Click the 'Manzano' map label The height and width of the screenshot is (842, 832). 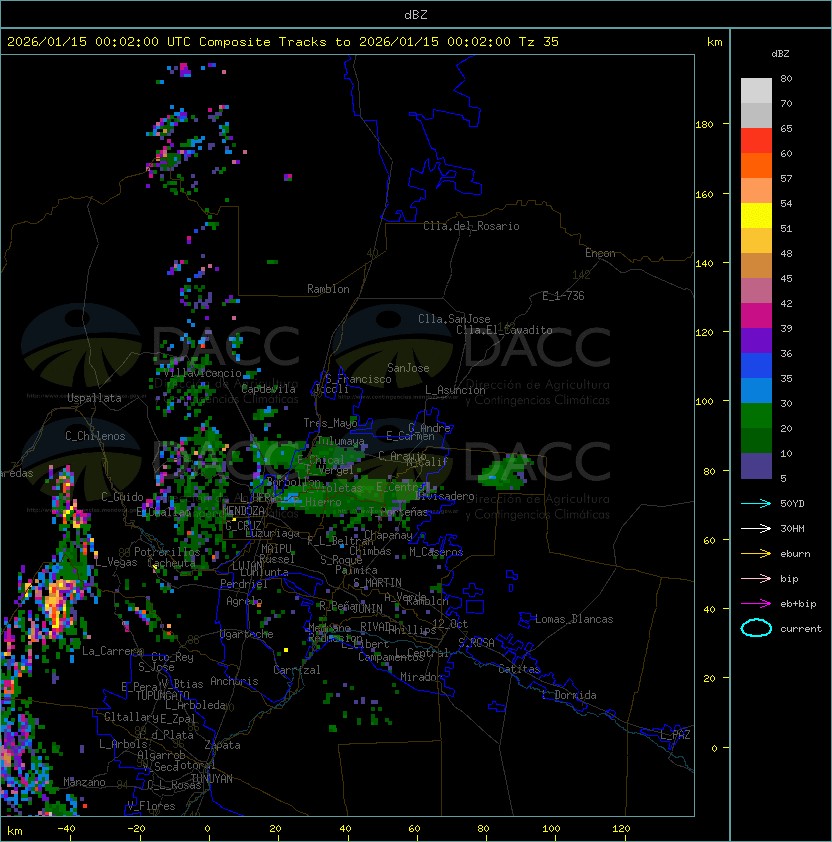pyautogui.click(x=84, y=782)
